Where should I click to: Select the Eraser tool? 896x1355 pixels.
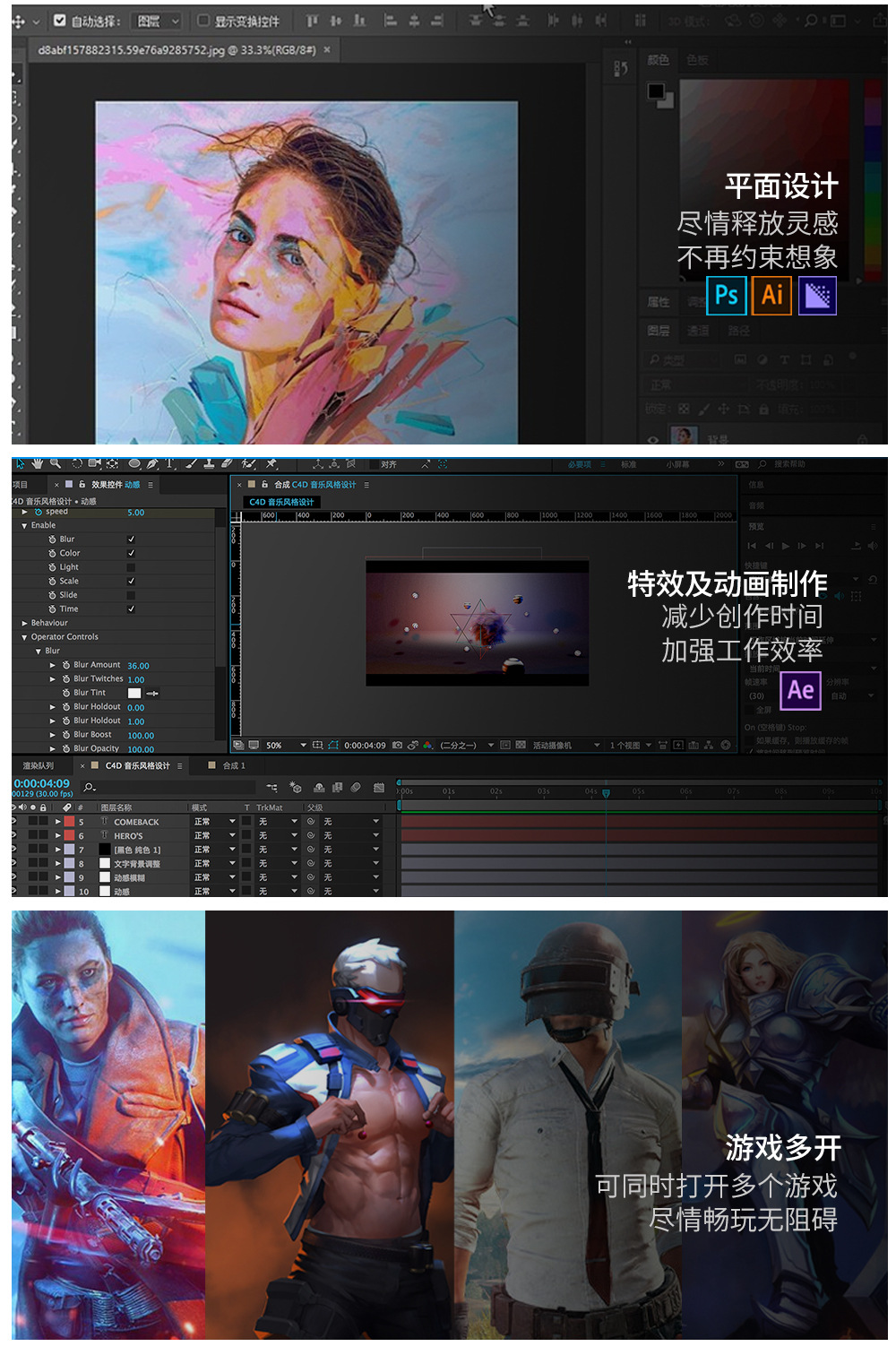227,464
